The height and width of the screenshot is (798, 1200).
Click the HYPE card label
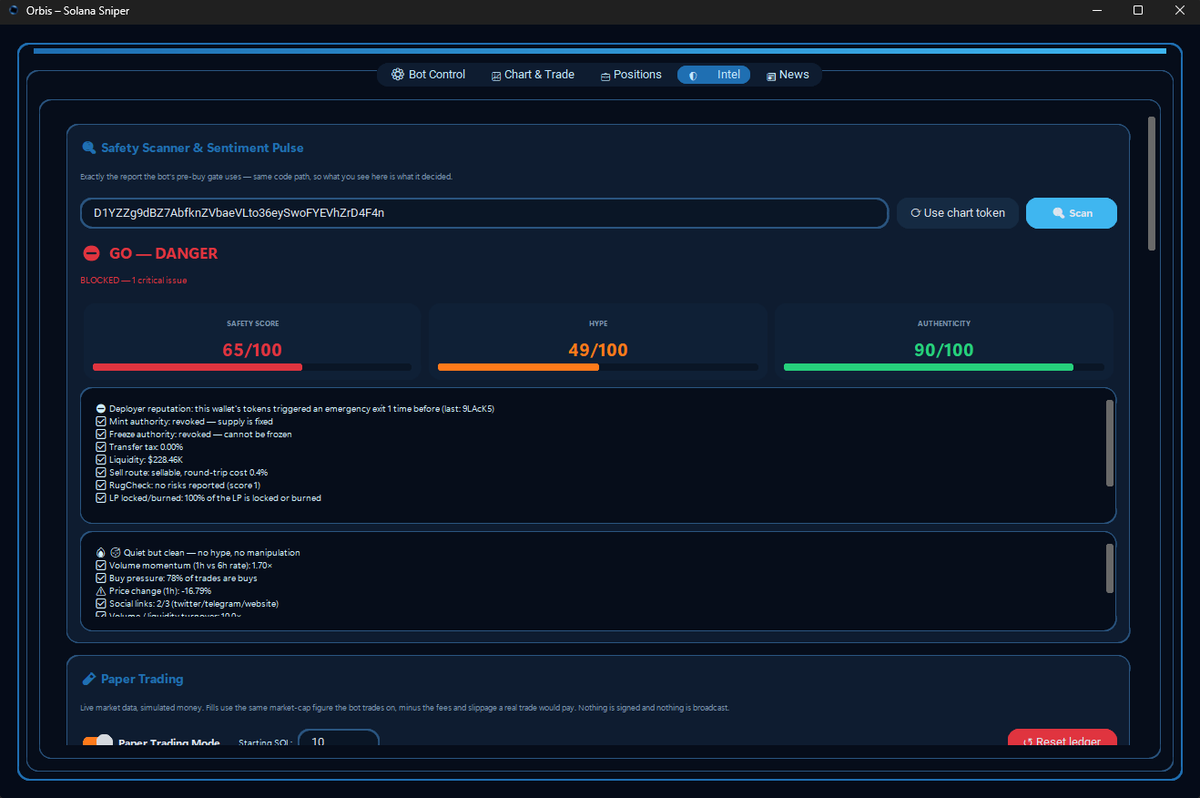pyautogui.click(x=598, y=324)
